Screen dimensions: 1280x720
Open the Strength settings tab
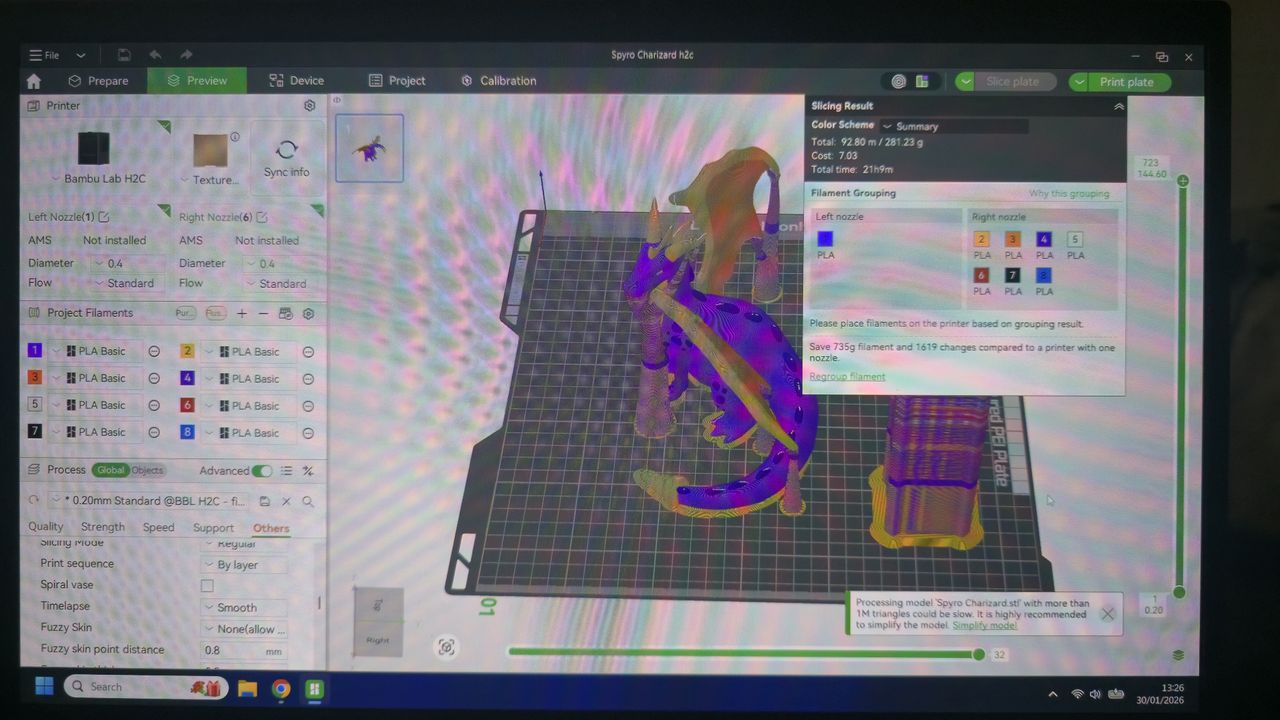pos(103,527)
